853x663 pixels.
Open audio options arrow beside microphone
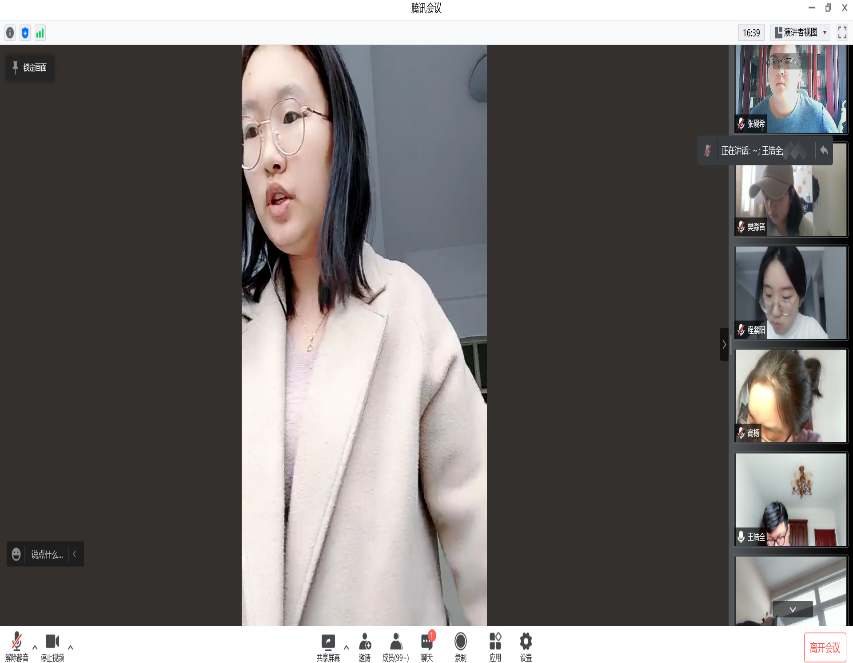35,646
